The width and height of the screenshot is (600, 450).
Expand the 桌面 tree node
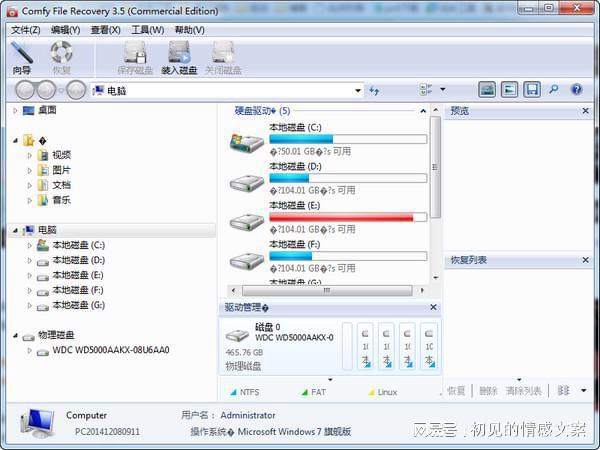coord(15,111)
